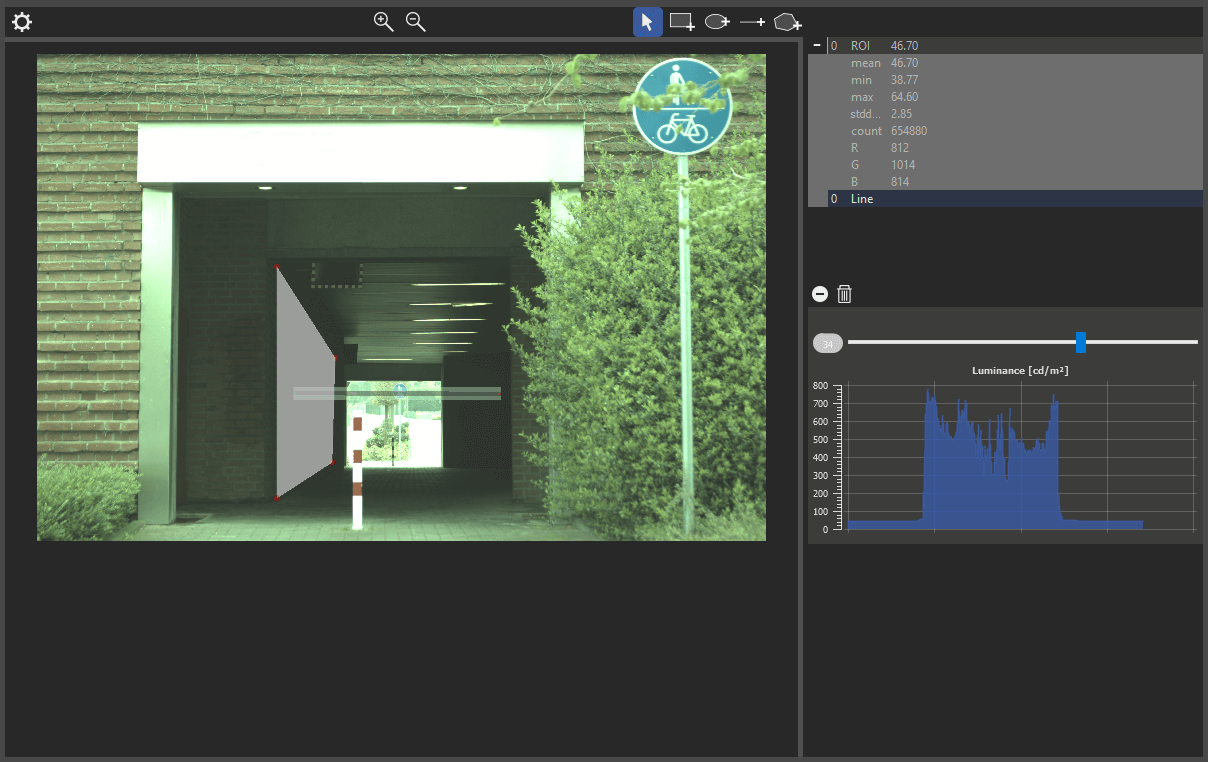Click the B 814 value row

coord(1015,182)
